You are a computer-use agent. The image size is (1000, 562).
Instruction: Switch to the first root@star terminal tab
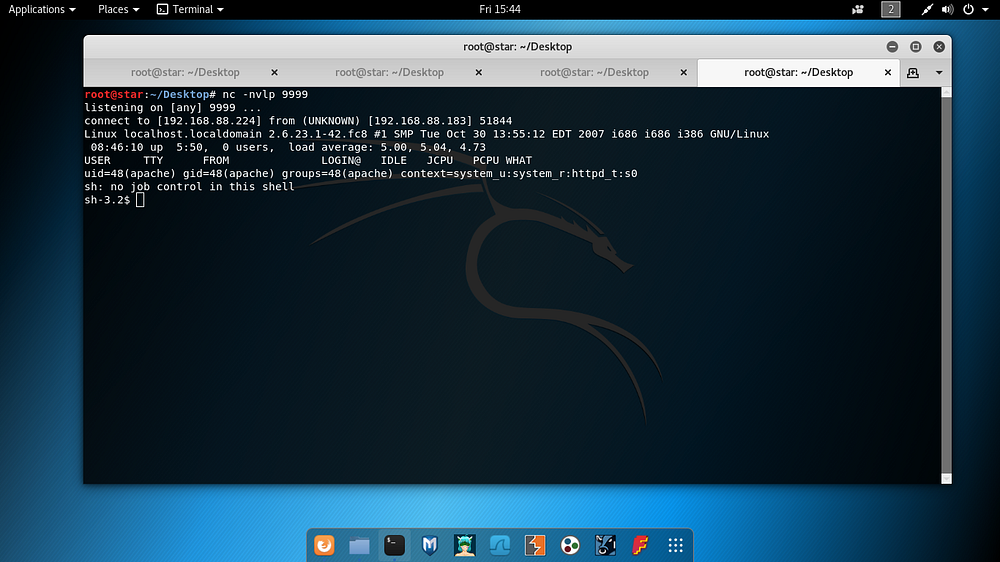coord(186,73)
